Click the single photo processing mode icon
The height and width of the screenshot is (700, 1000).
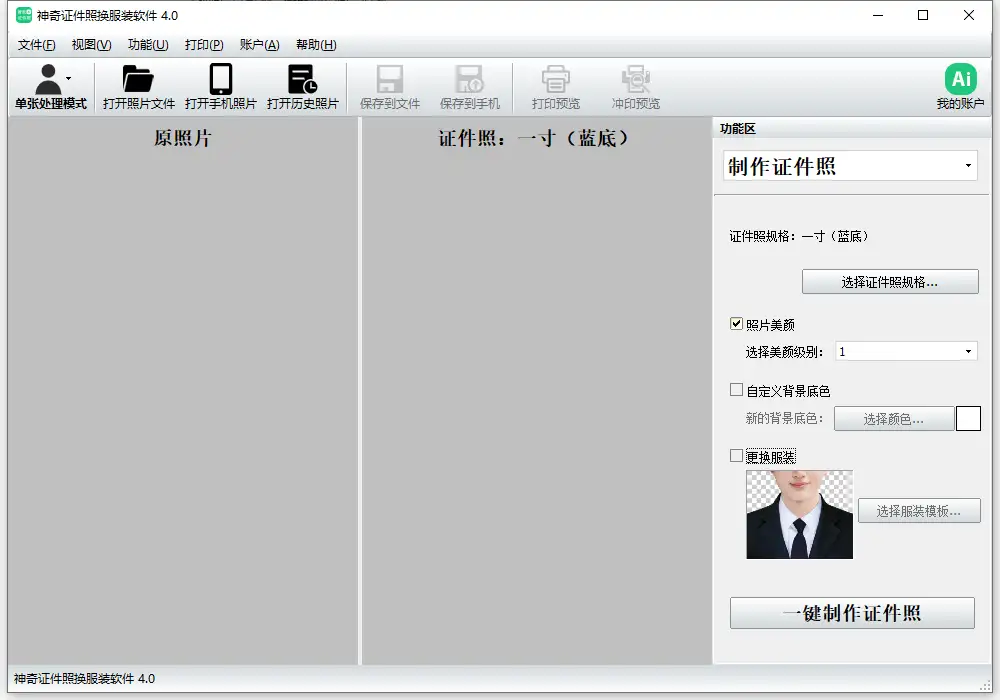(47, 80)
